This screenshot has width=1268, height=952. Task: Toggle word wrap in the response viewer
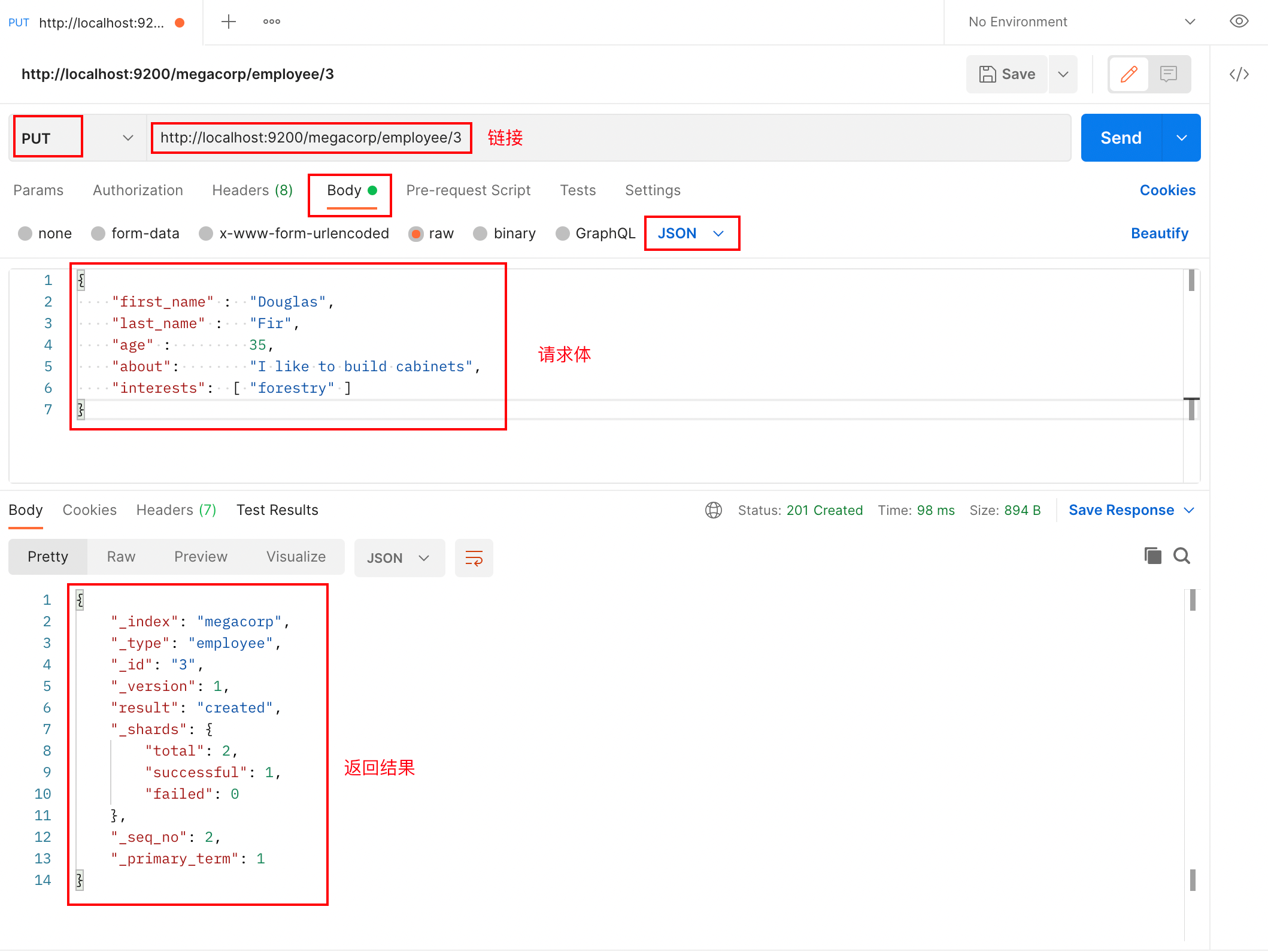pos(474,558)
